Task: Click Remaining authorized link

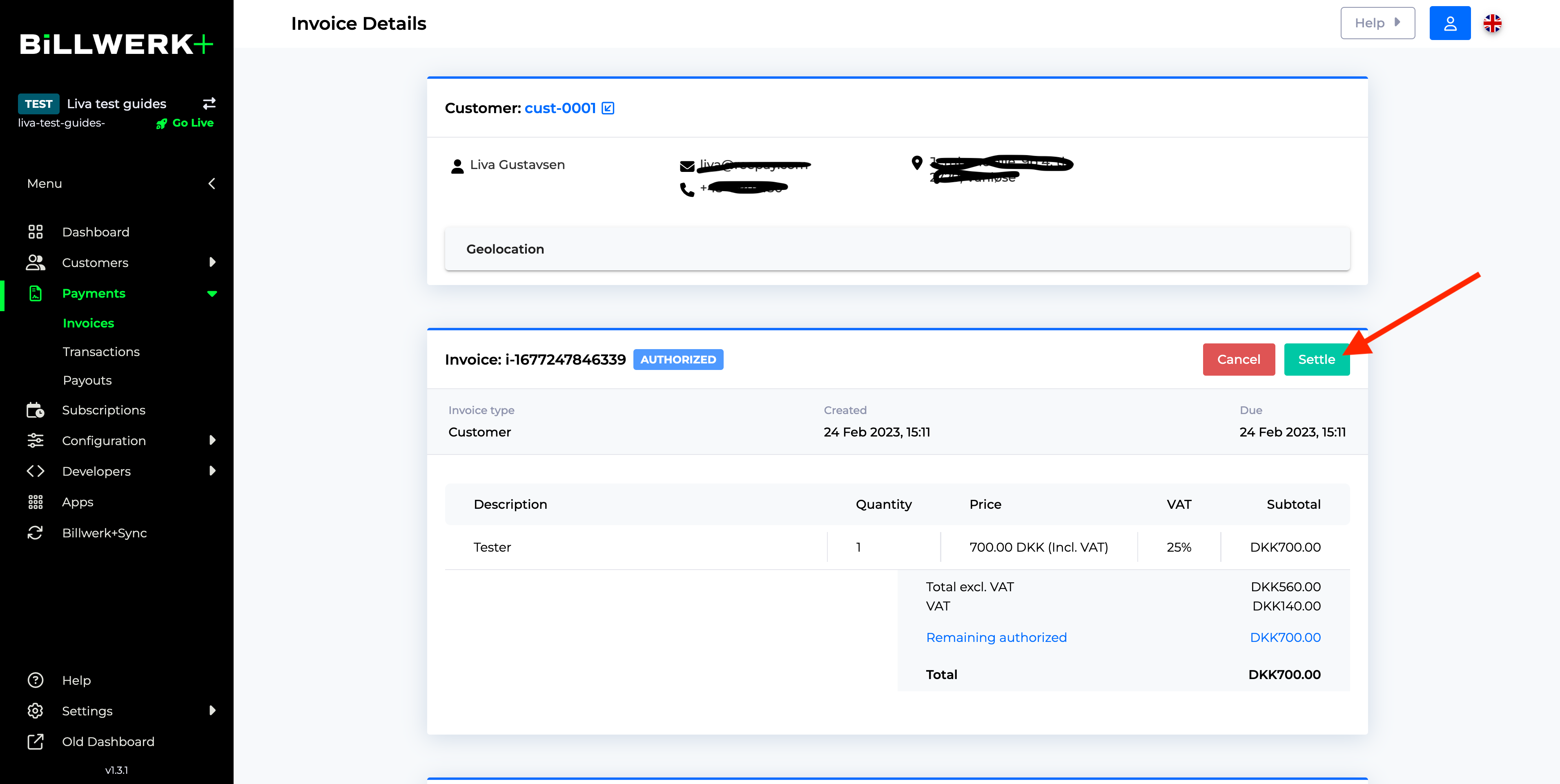Action: point(996,637)
